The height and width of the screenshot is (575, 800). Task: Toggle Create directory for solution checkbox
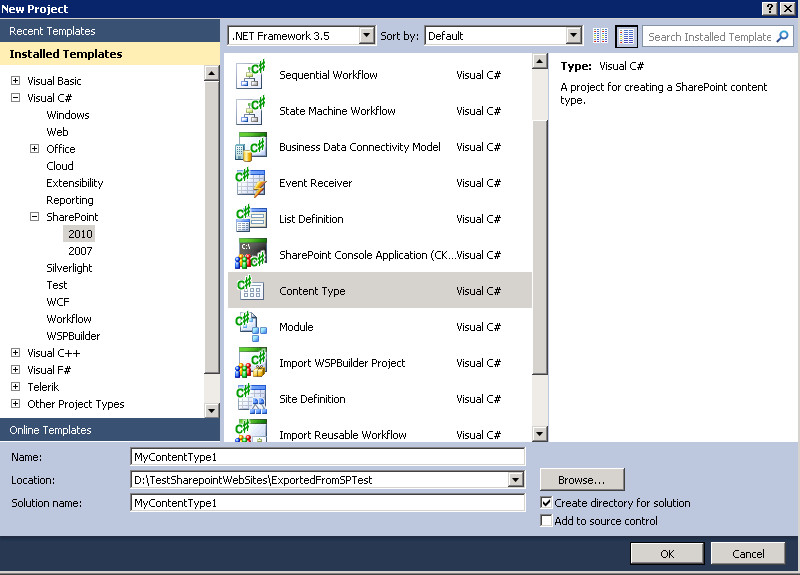tap(546, 503)
